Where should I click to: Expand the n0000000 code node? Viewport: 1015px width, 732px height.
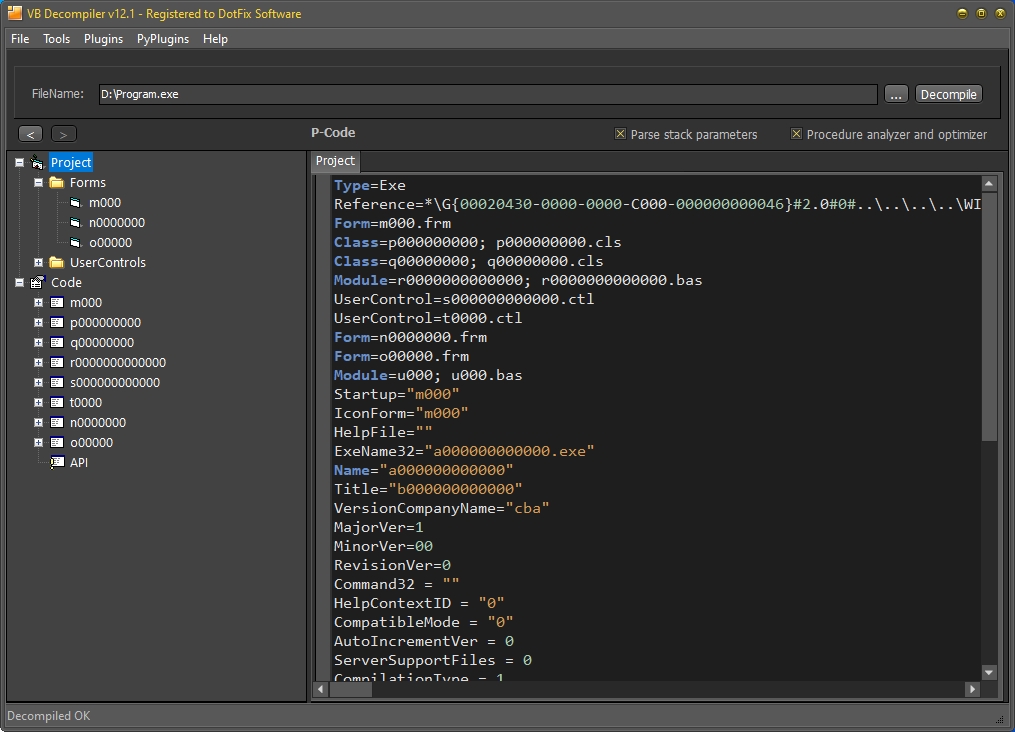pyautogui.click(x=38, y=423)
